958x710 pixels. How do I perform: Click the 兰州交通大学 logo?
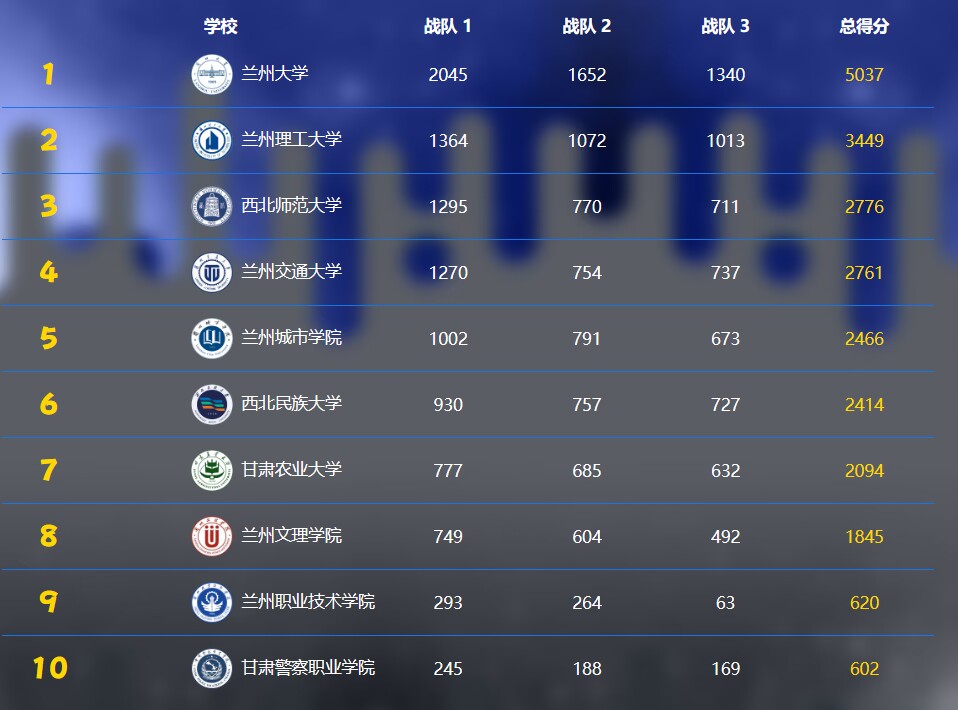[212, 272]
